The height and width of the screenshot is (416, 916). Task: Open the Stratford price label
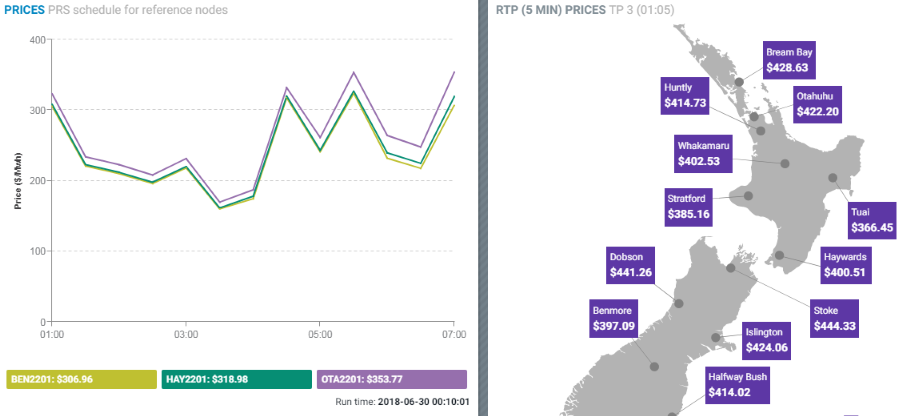tap(690, 206)
